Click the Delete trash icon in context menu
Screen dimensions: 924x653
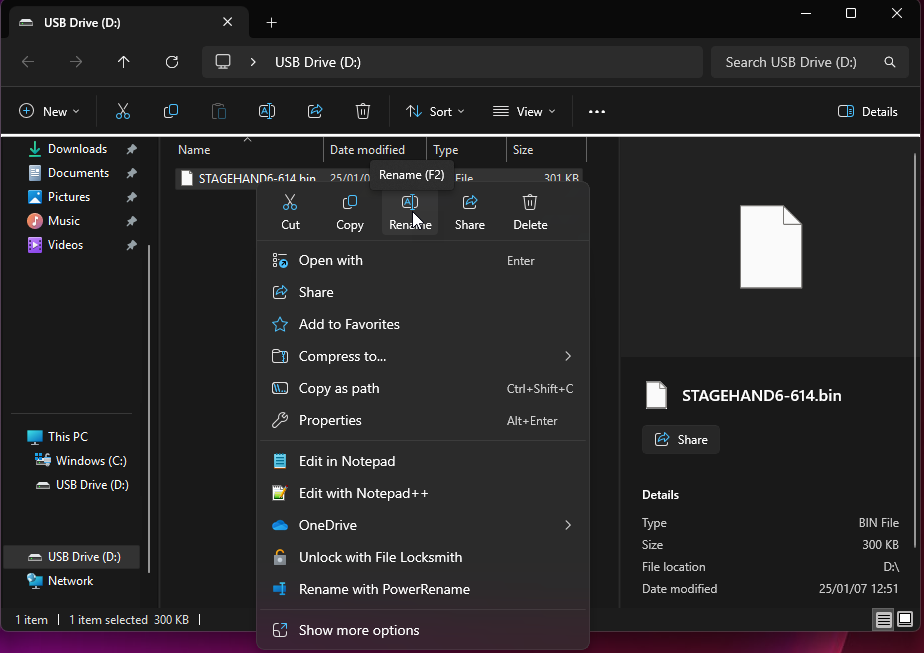tap(530, 203)
